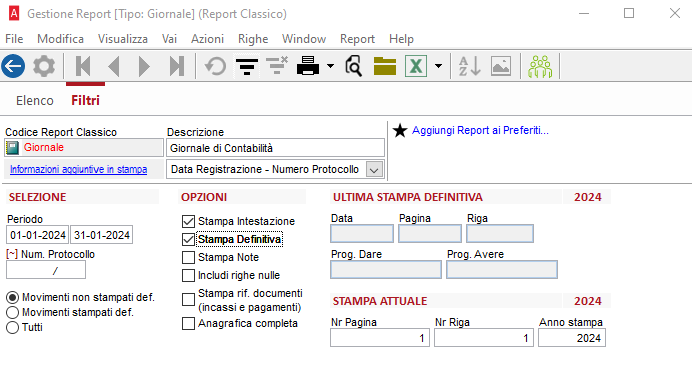Click the Ultima Stampa Riga field
Screen dimensions: 692x366
click(x=500, y=234)
